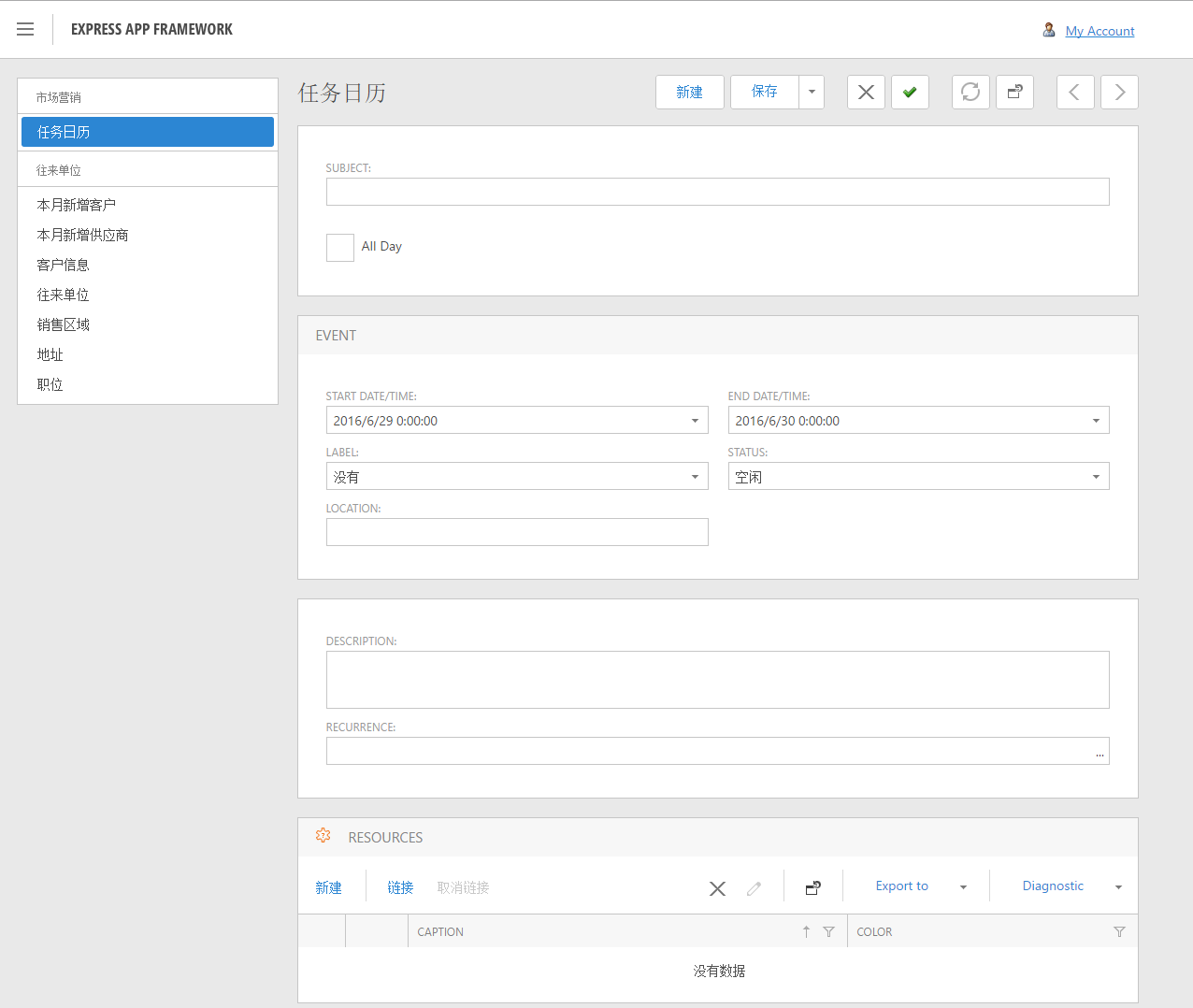Click the Location input field

coord(517,532)
